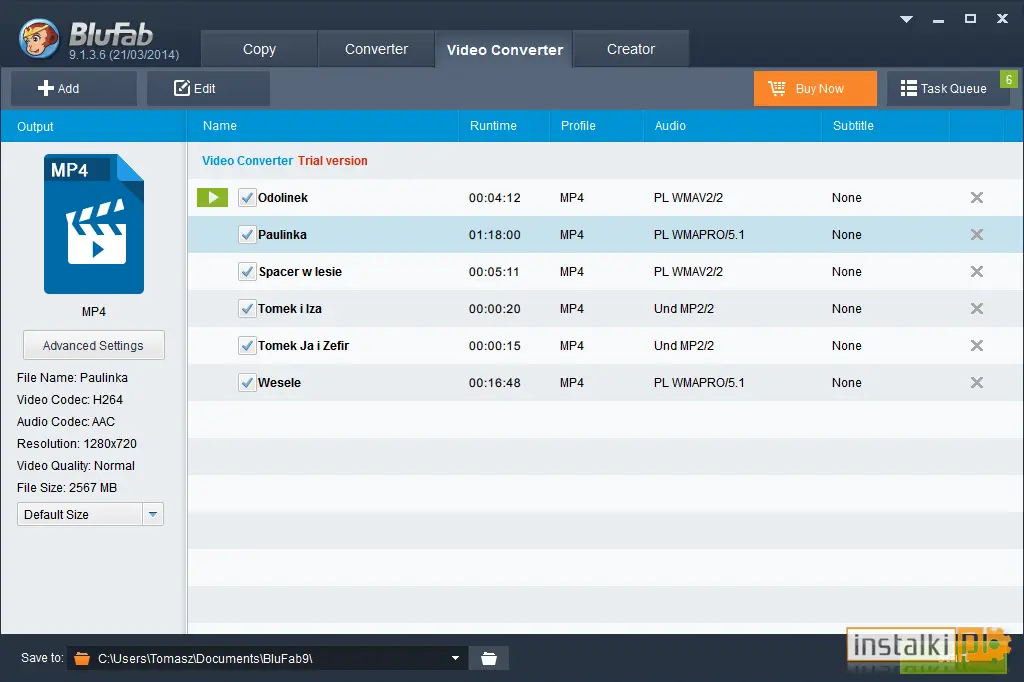Click the Audio Codec: AAC text
This screenshot has height=682, width=1024.
click(66, 421)
